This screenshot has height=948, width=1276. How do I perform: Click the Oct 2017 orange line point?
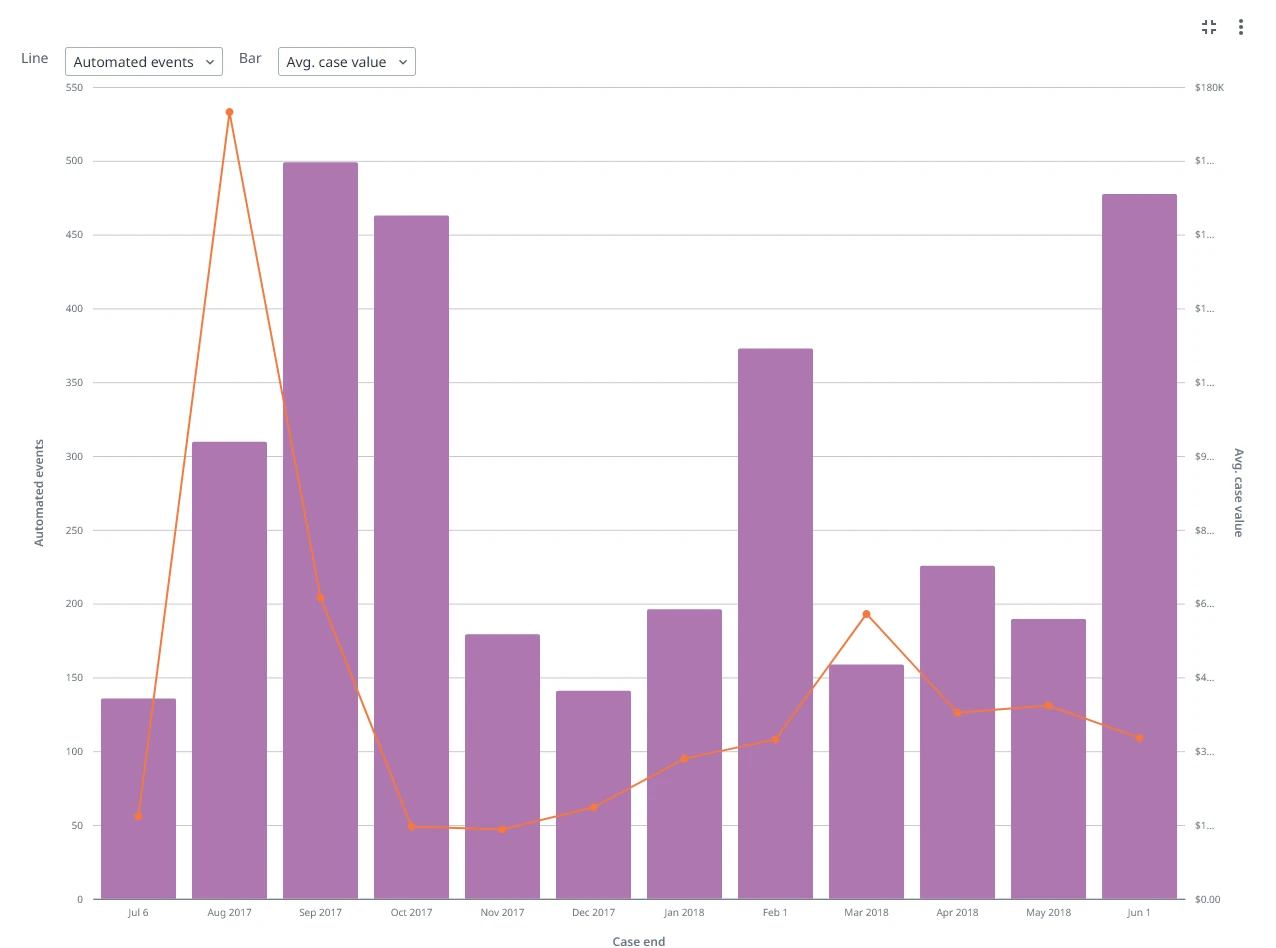pyautogui.click(x=411, y=827)
